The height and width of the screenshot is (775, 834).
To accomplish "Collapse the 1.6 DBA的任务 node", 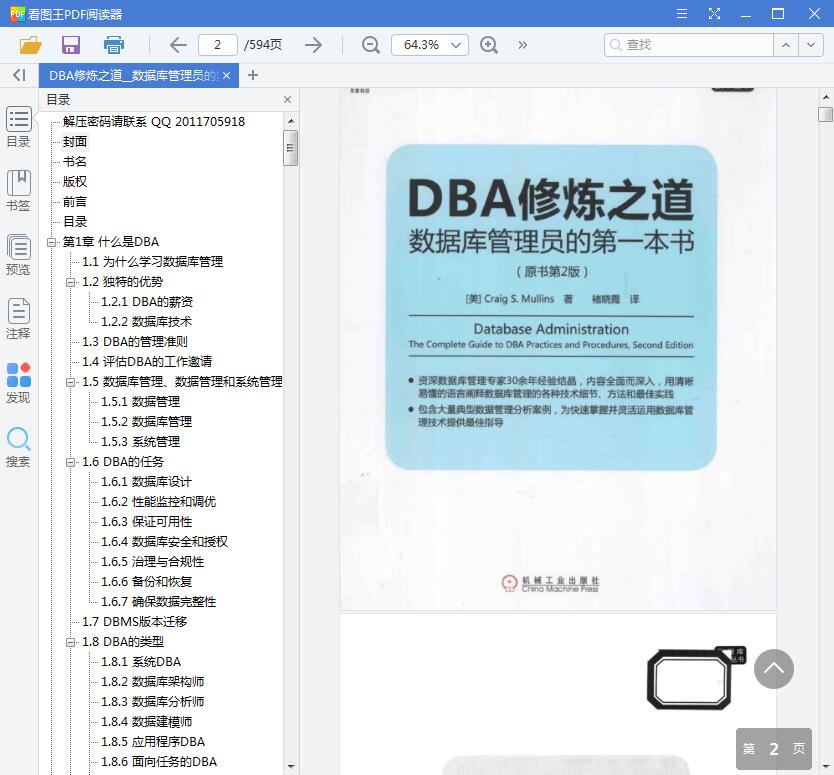I will click(70, 462).
